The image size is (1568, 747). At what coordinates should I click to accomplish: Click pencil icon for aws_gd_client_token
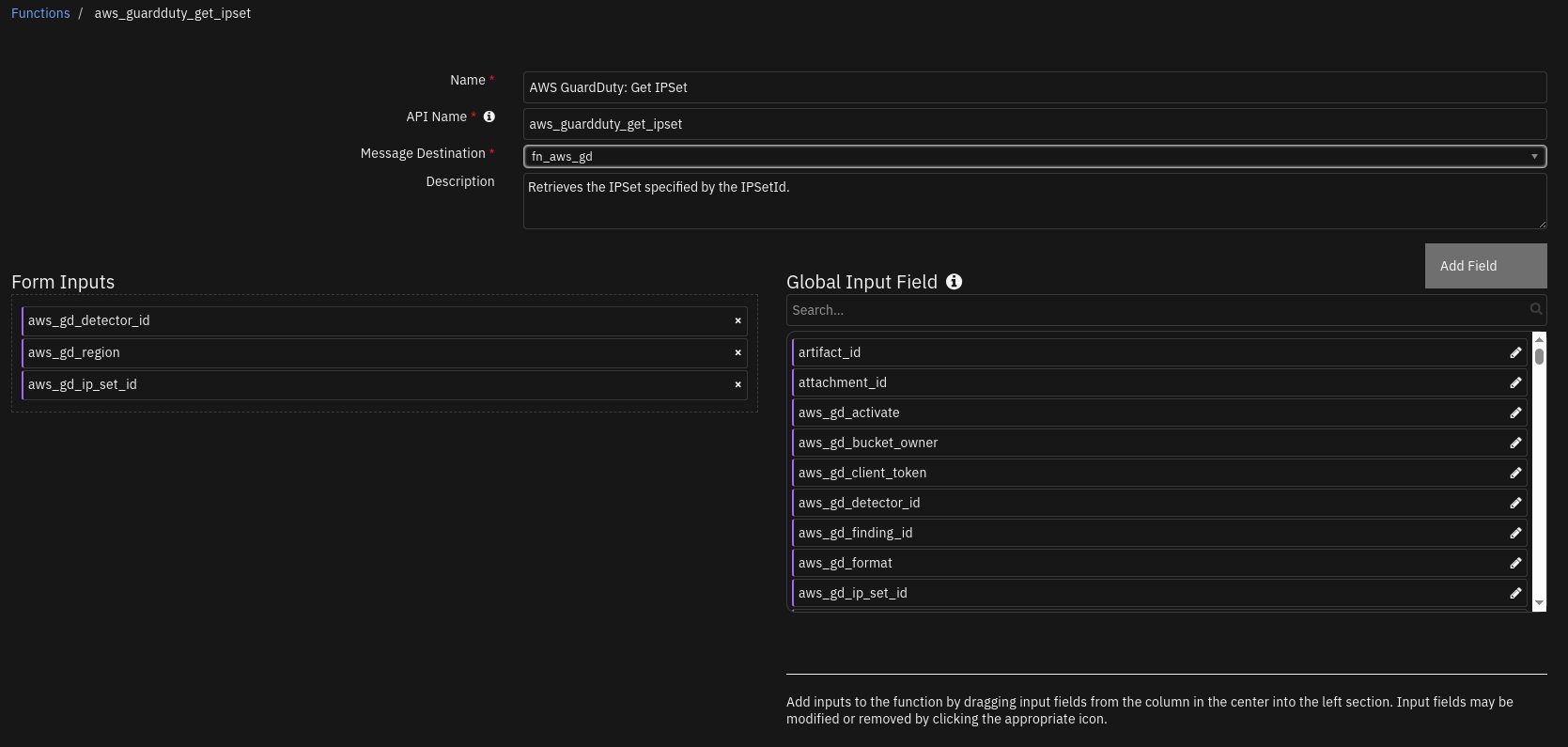[x=1515, y=473]
